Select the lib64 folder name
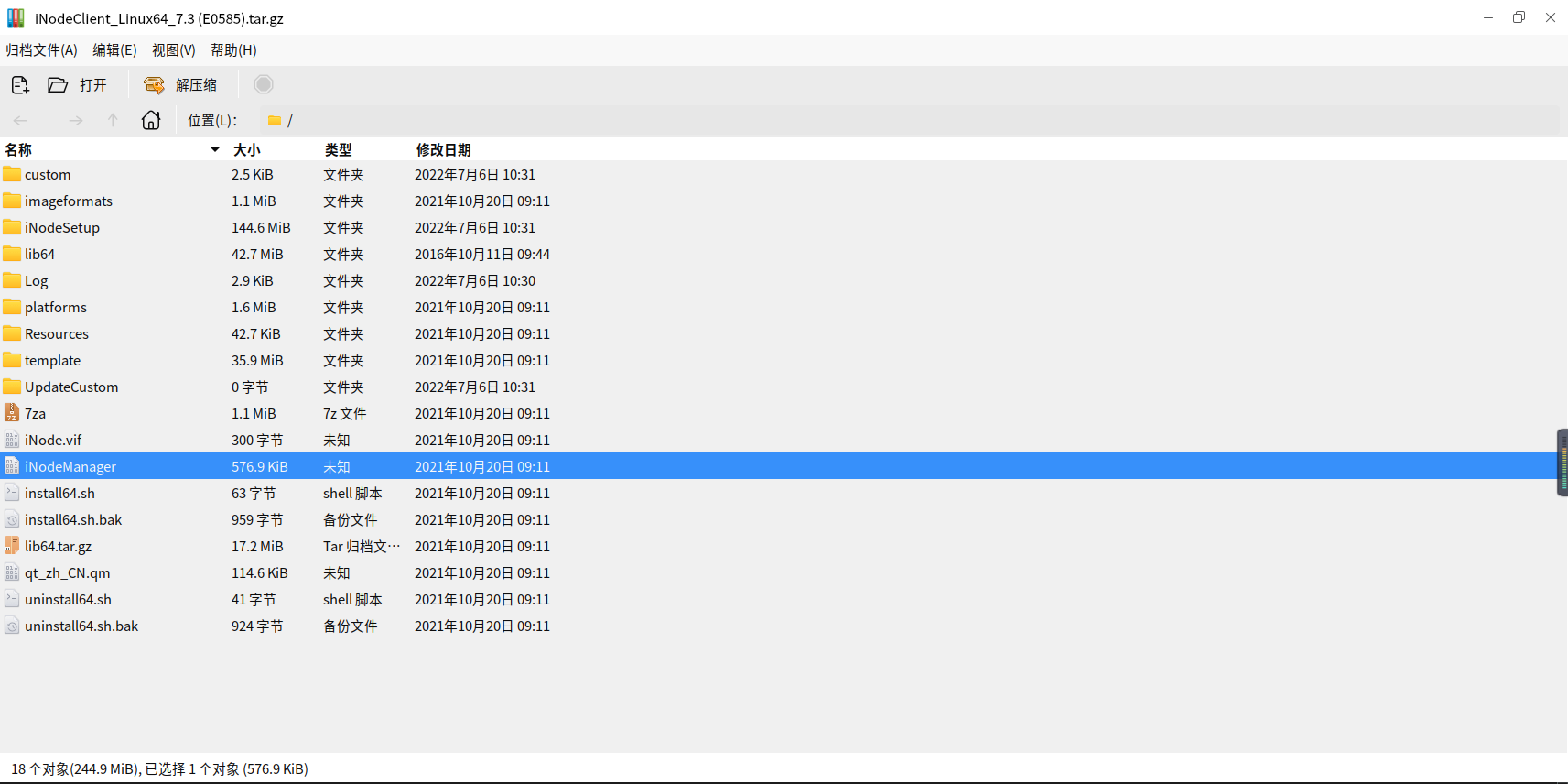 click(39, 254)
